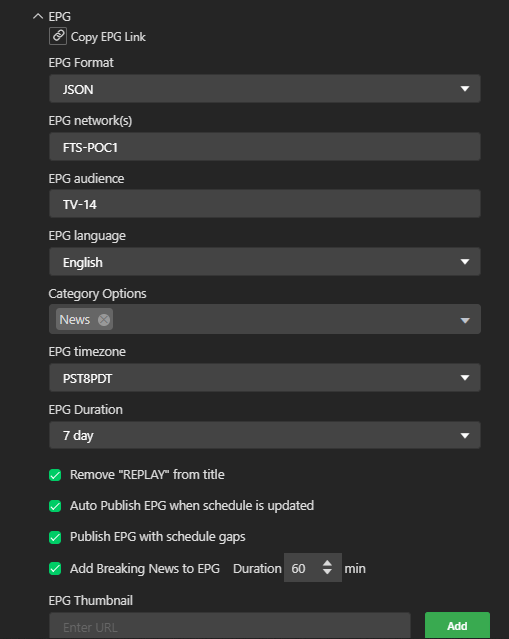Open the EPG language dropdown showing English
This screenshot has width=509, height=639.
[265, 261]
